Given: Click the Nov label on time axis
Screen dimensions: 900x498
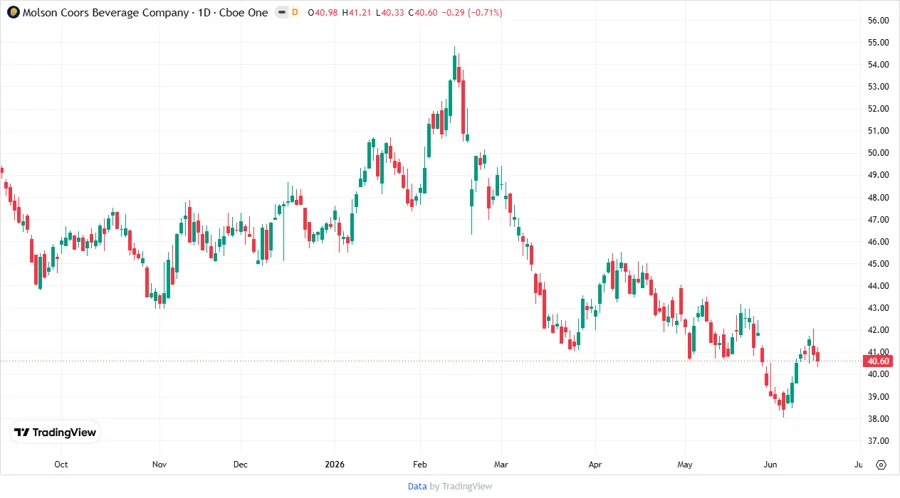Looking at the screenshot, I should click(x=159, y=465).
